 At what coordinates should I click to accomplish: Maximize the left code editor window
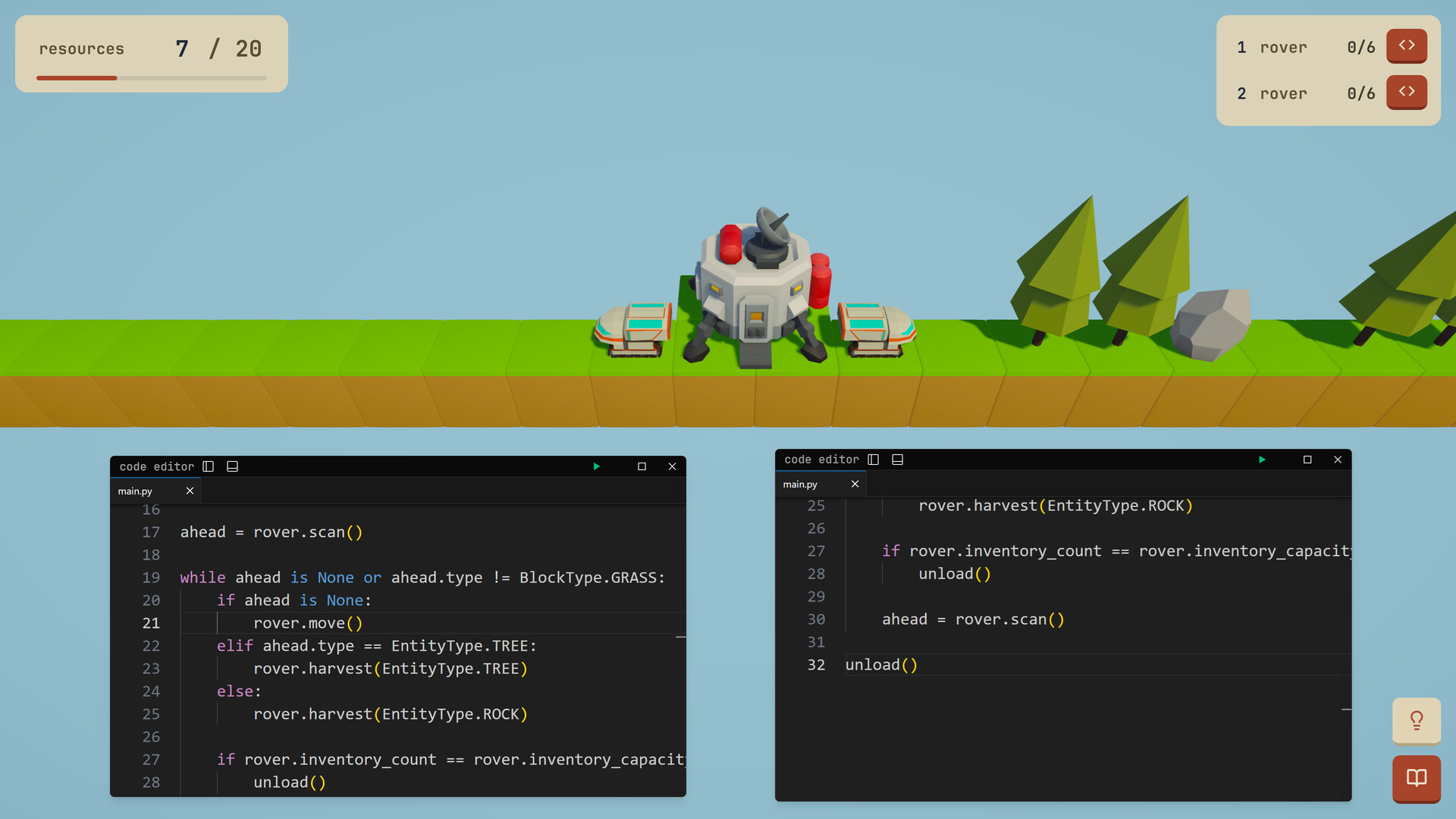(642, 466)
